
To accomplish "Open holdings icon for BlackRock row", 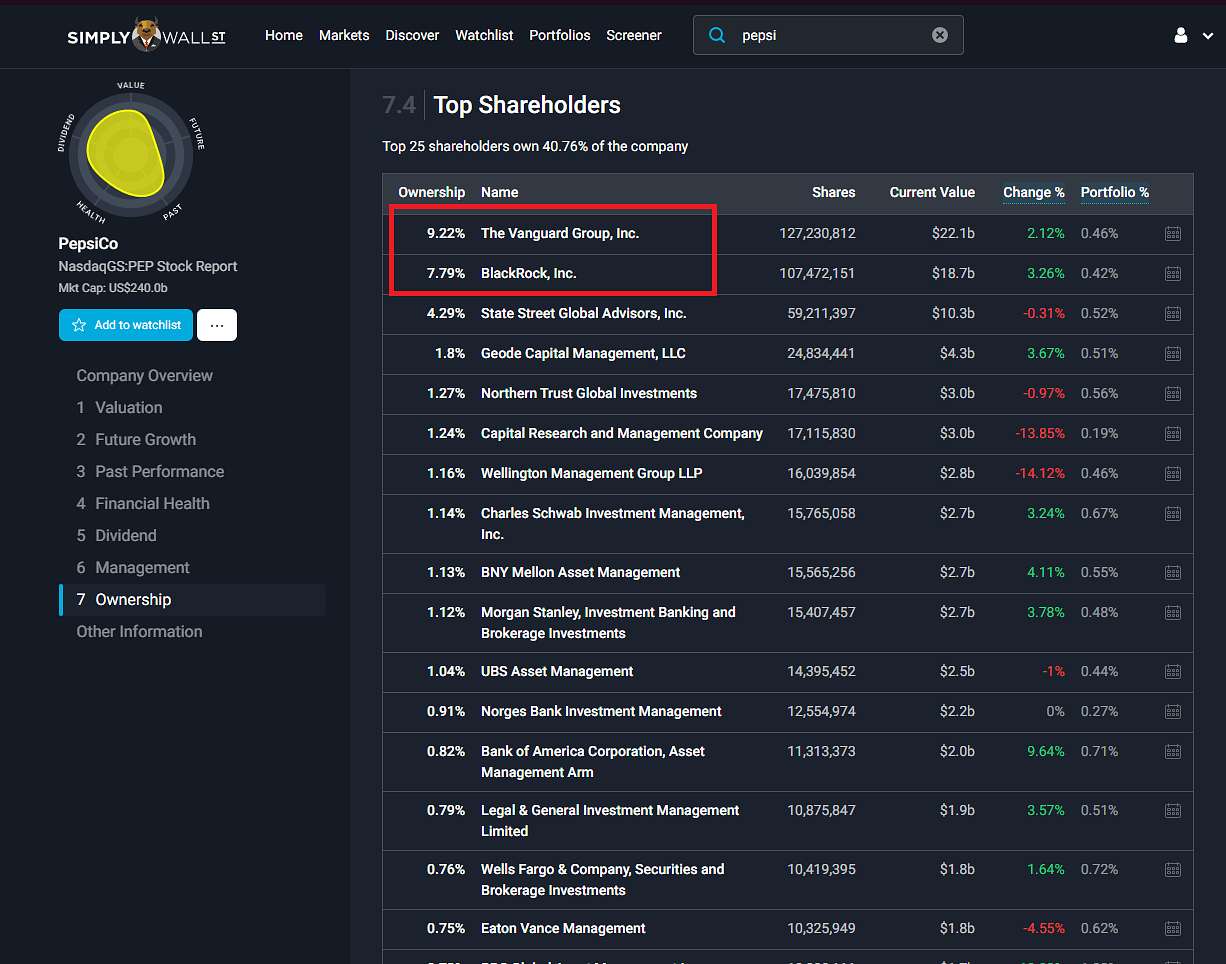I will click(x=1173, y=273).
